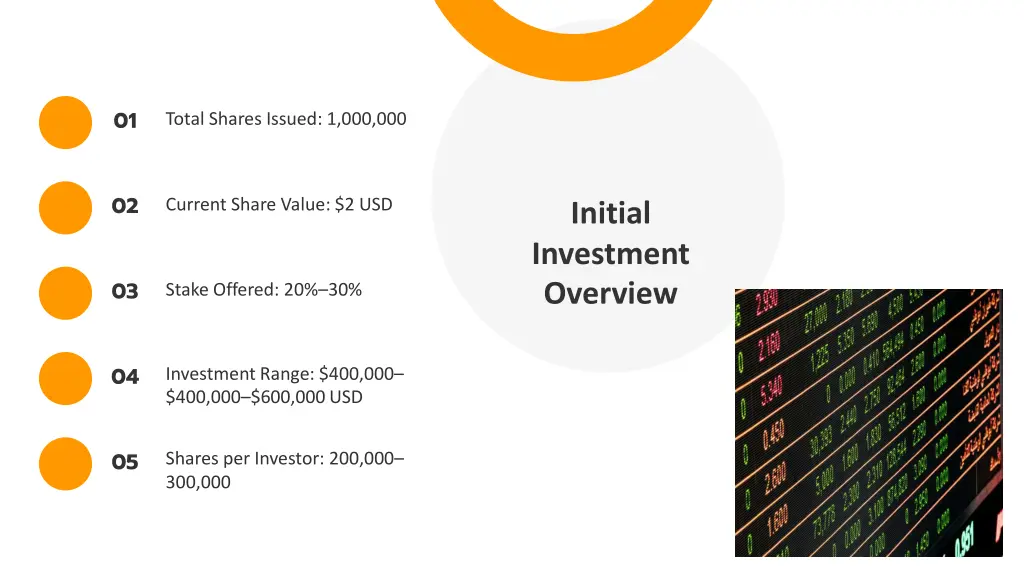Click the Initial Investment Overview title

coord(611,253)
